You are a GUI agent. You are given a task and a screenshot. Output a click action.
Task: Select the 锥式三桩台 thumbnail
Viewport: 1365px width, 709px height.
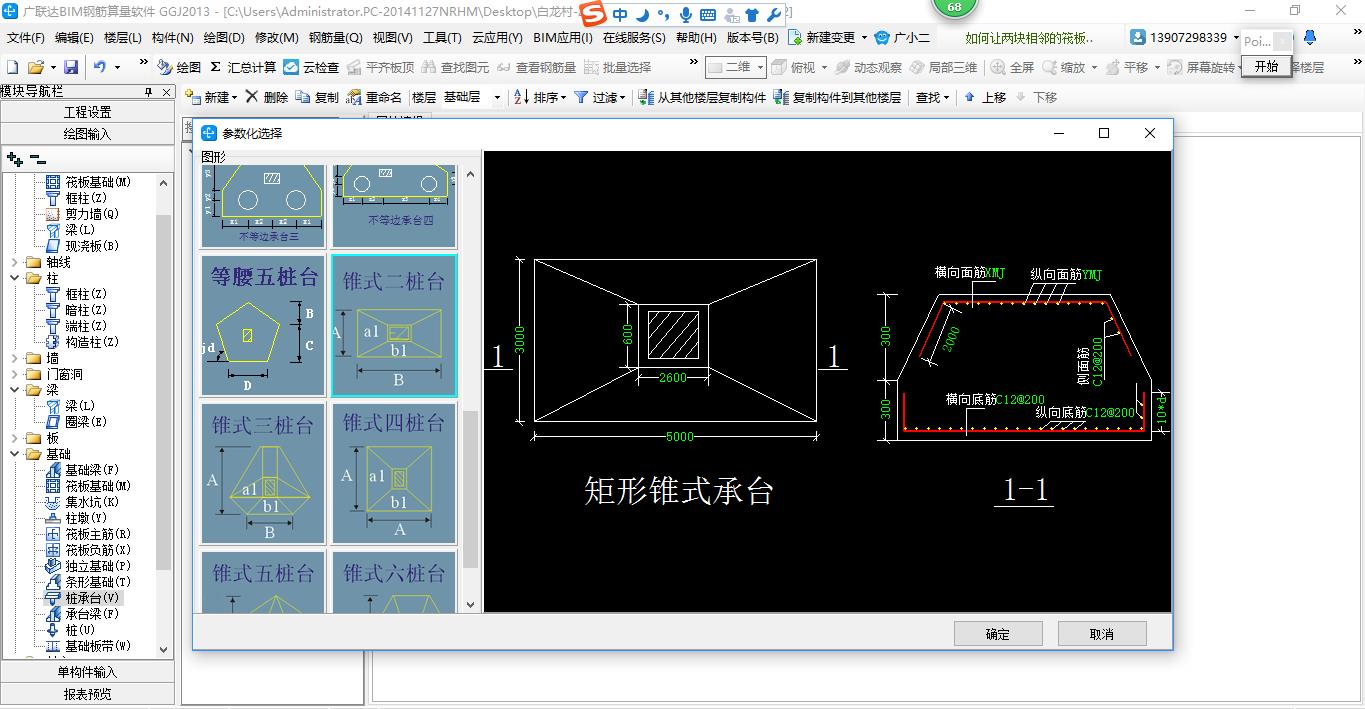263,473
